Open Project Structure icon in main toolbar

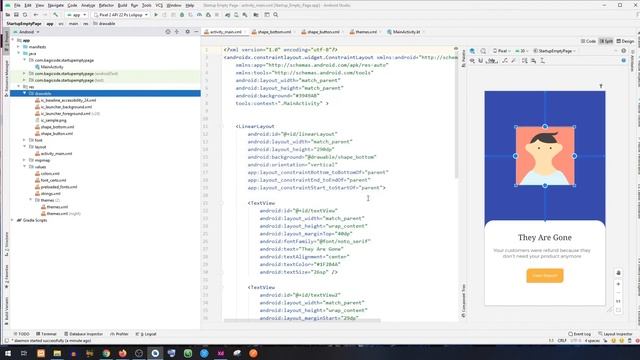click(x=256, y=15)
